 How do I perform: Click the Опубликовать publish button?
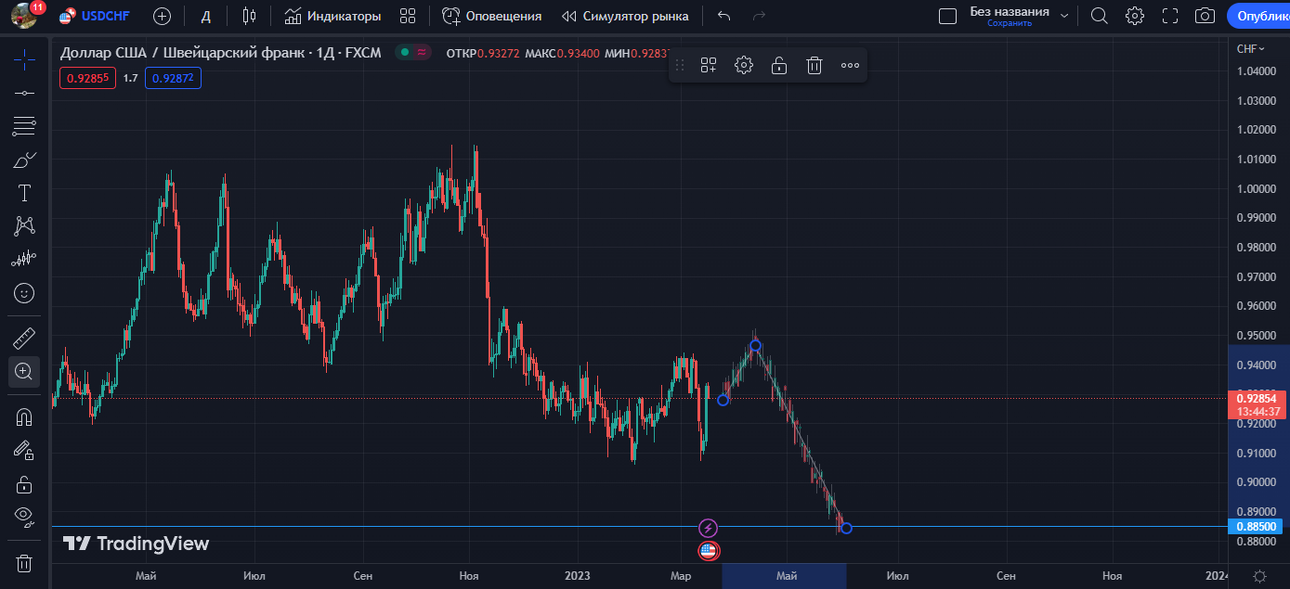[x=1258, y=16]
